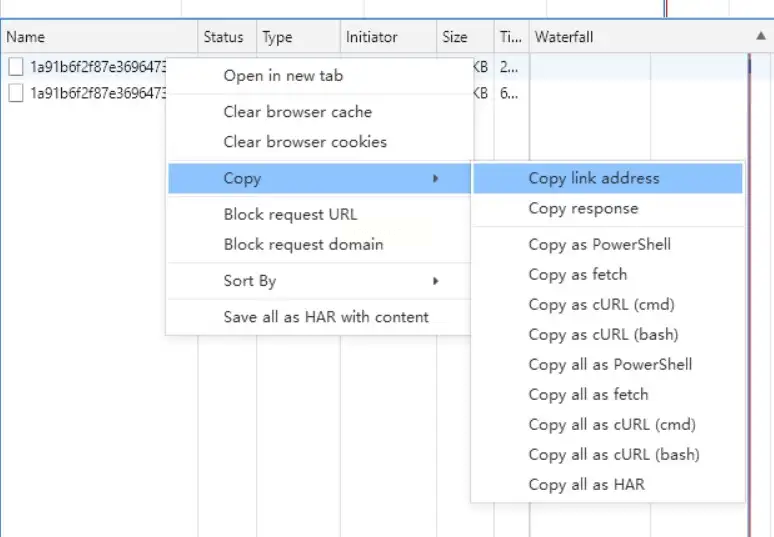Click the Size column header

[x=454, y=37]
